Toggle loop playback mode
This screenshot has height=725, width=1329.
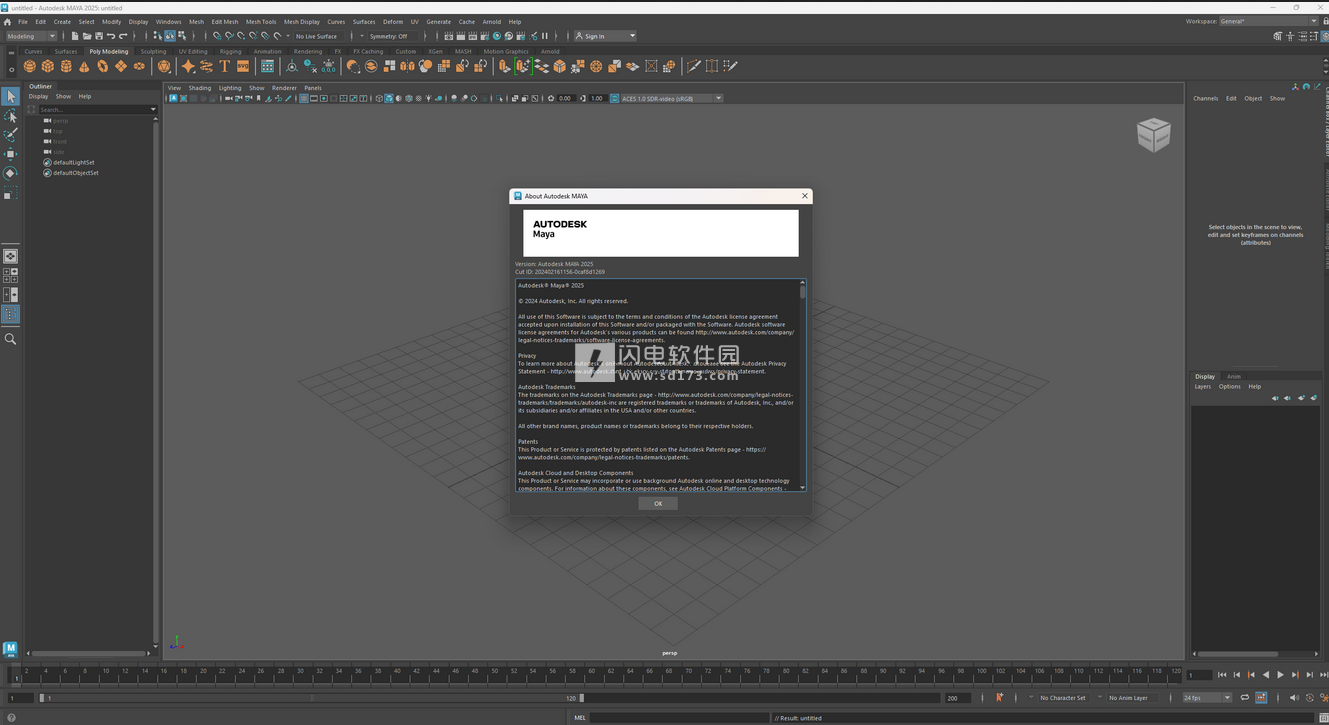coord(1245,698)
